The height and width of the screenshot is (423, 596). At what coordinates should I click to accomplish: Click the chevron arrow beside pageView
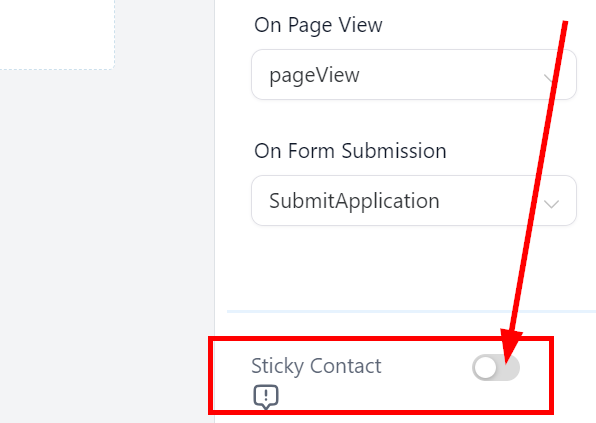(x=550, y=78)
